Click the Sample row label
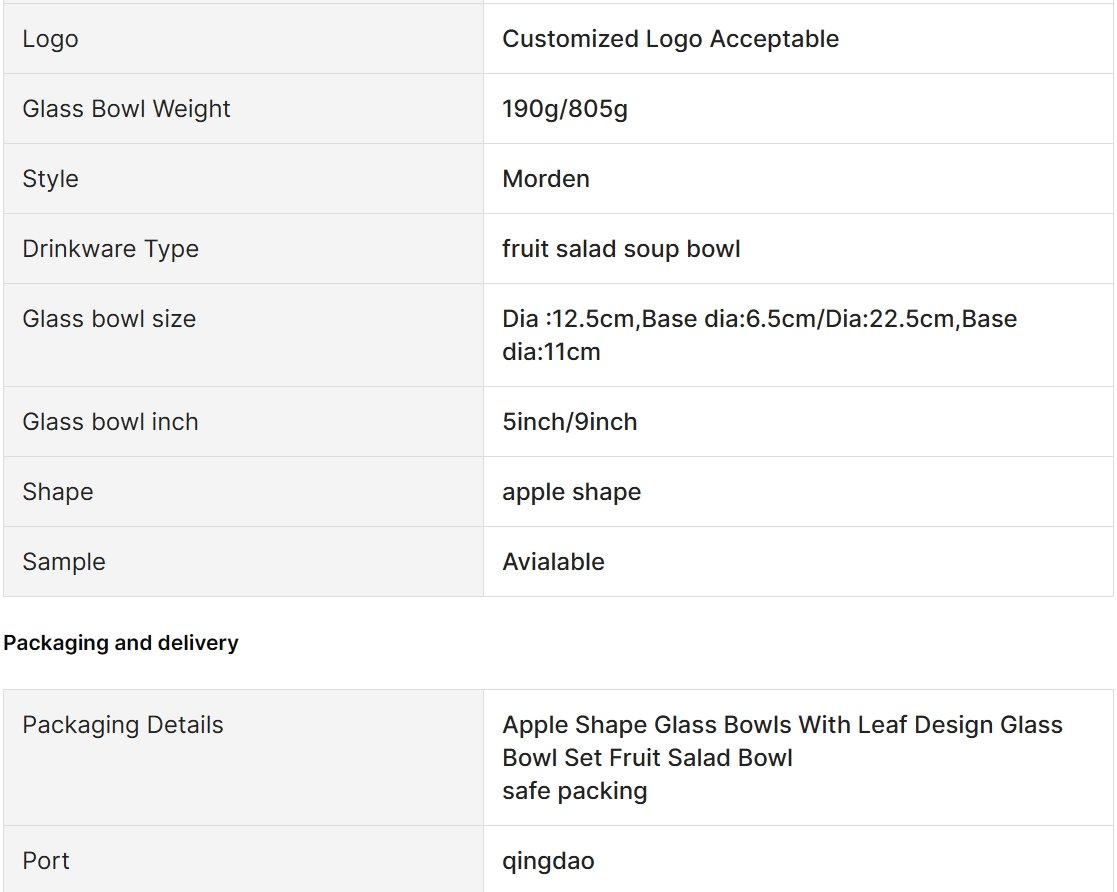 pyautogui.click(x=64, y=562)
